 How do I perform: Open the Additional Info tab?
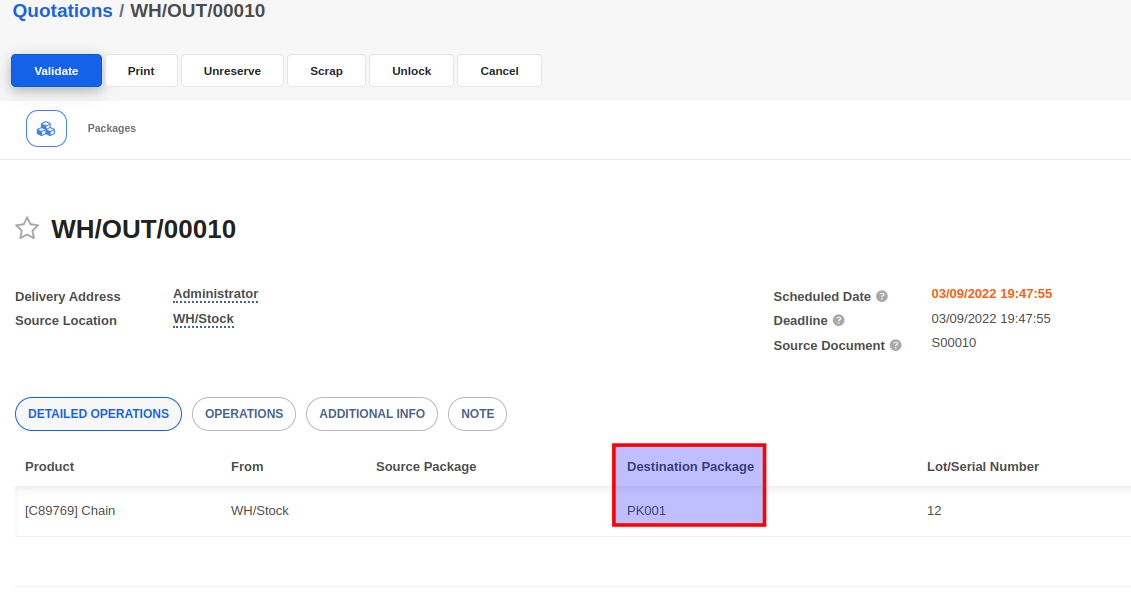coord(372,414)
